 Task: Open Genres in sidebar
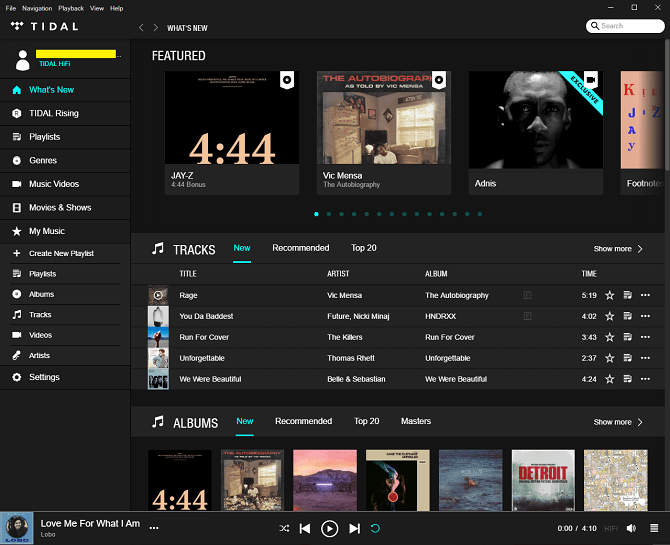point(65,160)
